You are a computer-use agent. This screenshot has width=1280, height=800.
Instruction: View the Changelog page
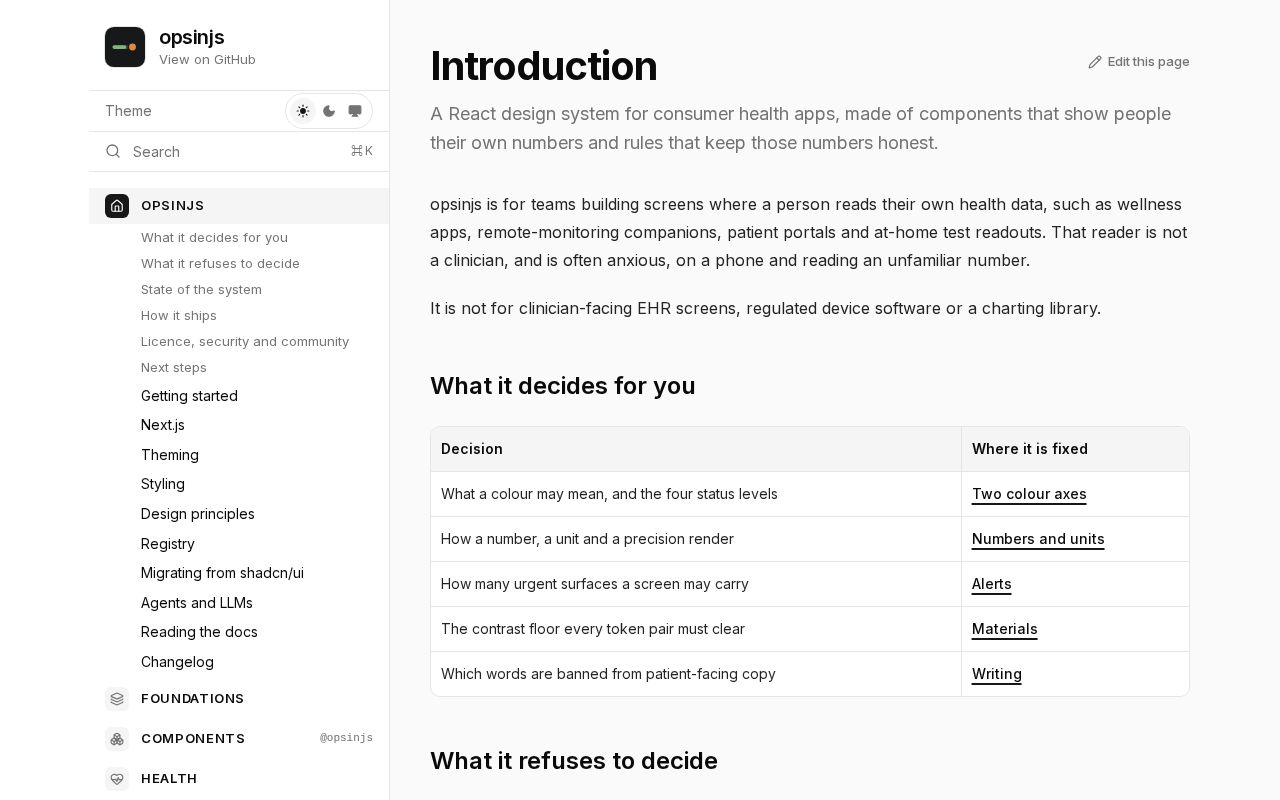(177, 662)
